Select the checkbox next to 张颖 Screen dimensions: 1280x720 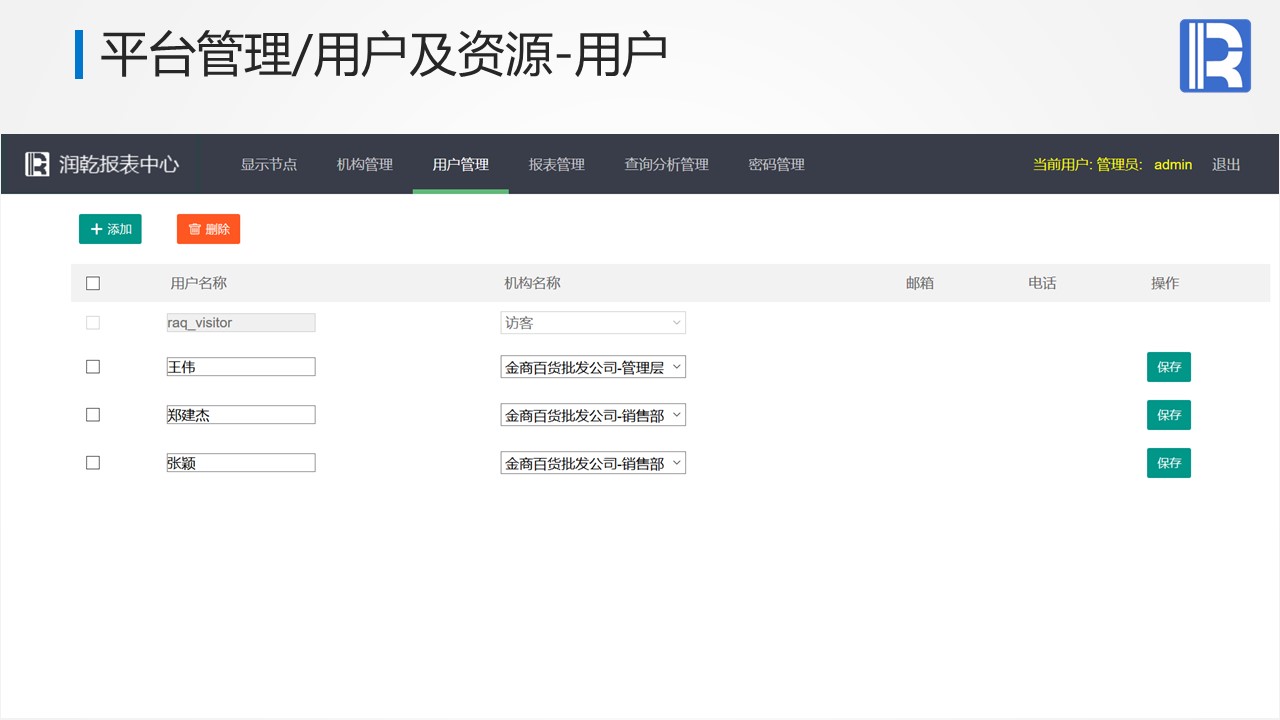pos(93,463)
